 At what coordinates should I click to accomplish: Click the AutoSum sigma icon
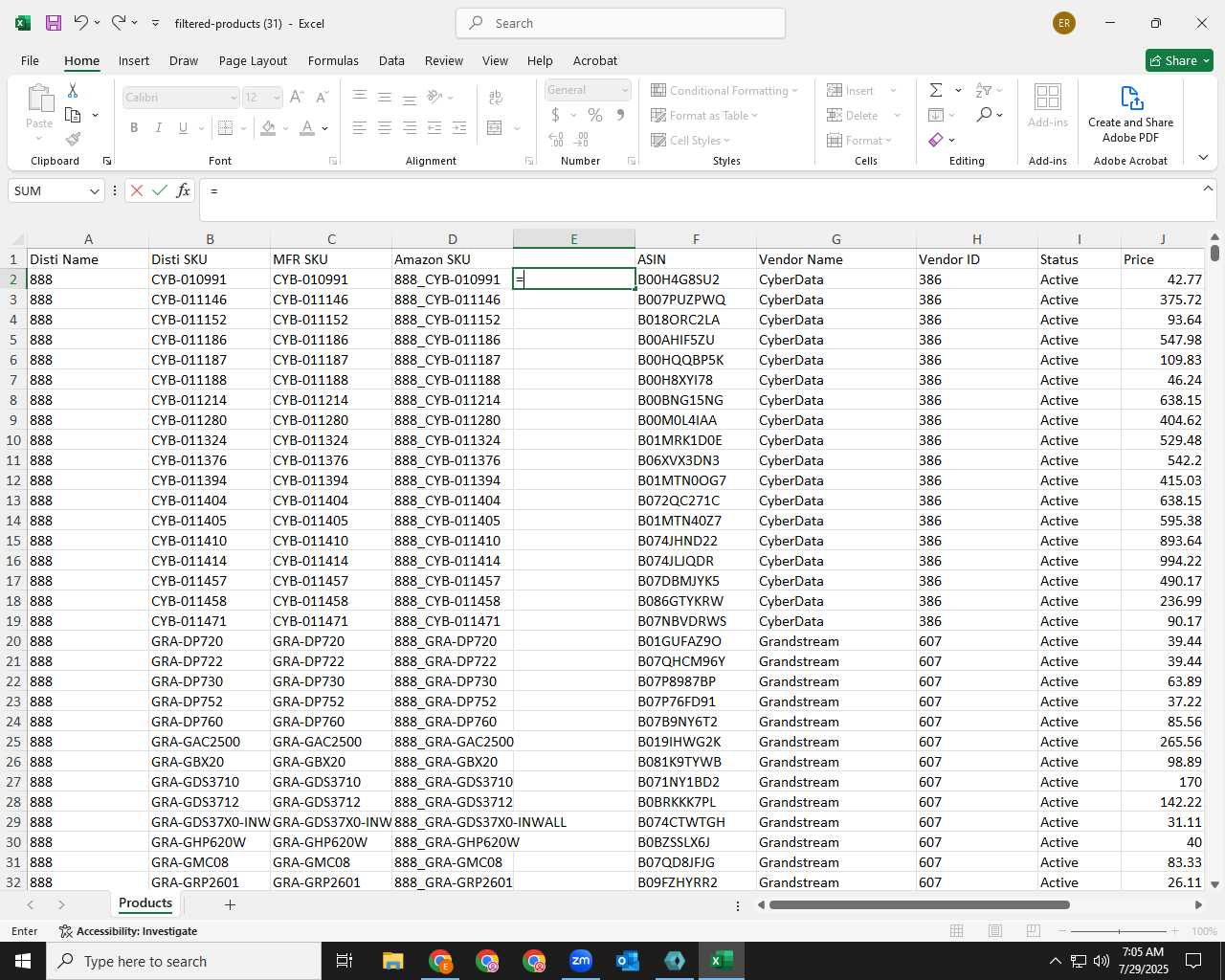tap(936, 90)
